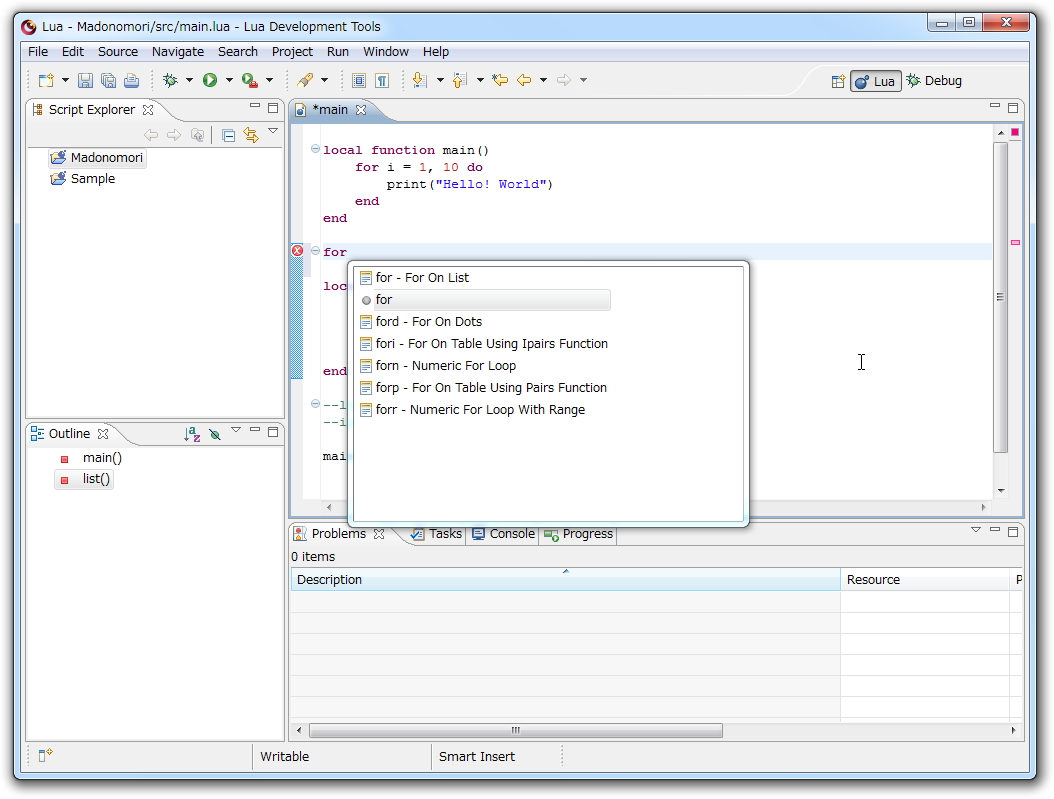1054x799 pixels.
Task: Open the Navigate menu
Action: click(177, 52)
